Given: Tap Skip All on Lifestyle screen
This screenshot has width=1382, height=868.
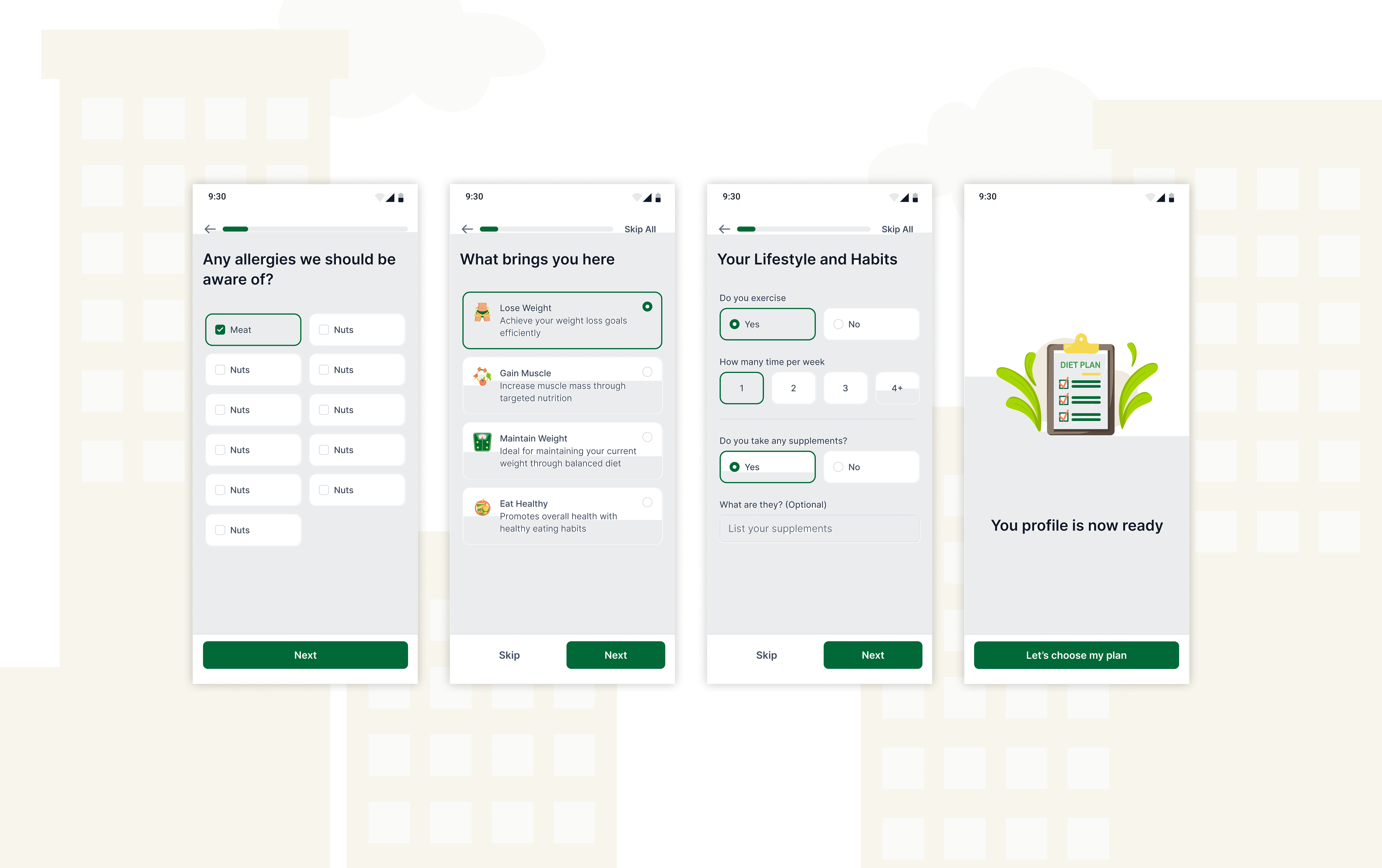Looking at the screenshot, I should (897, 229).
